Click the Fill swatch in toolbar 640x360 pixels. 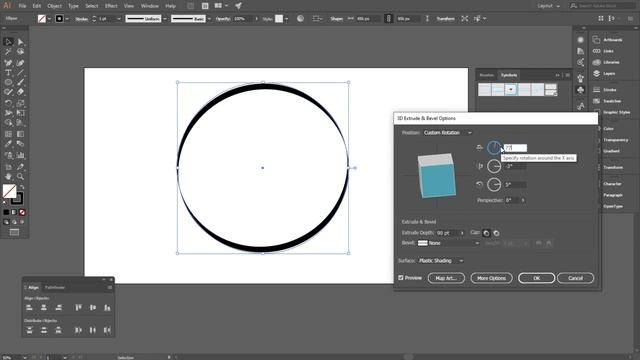click(x=9, y=191)
